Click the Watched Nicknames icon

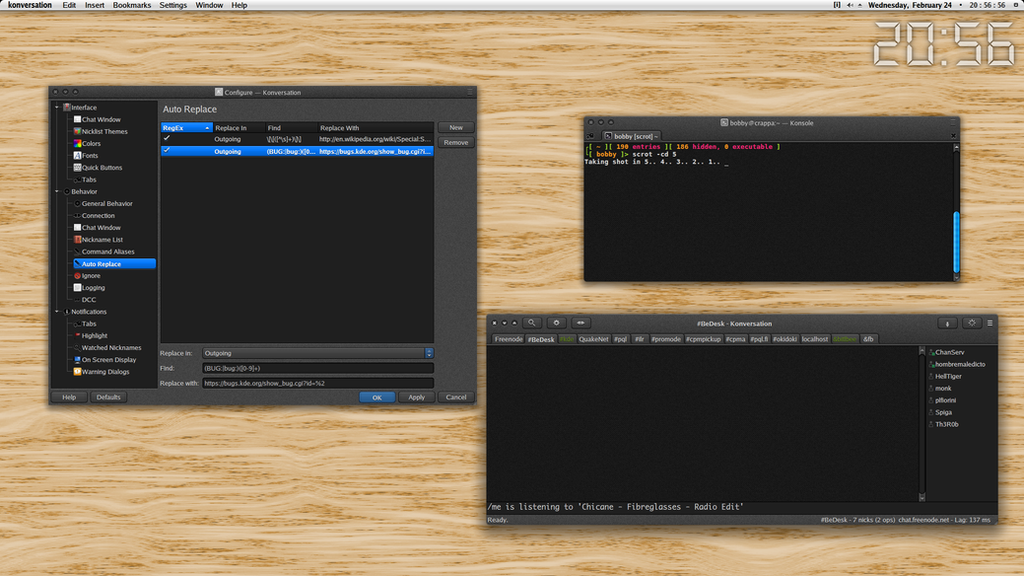pyautogui.click(x=77, y=347)
